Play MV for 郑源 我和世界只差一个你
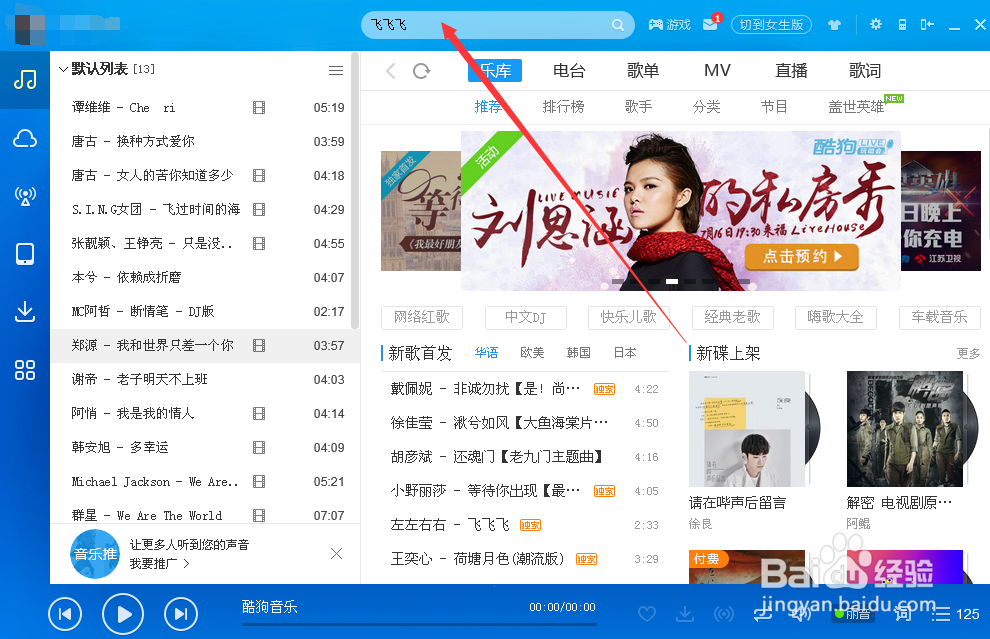990x639 pixels. coord(259,345)
